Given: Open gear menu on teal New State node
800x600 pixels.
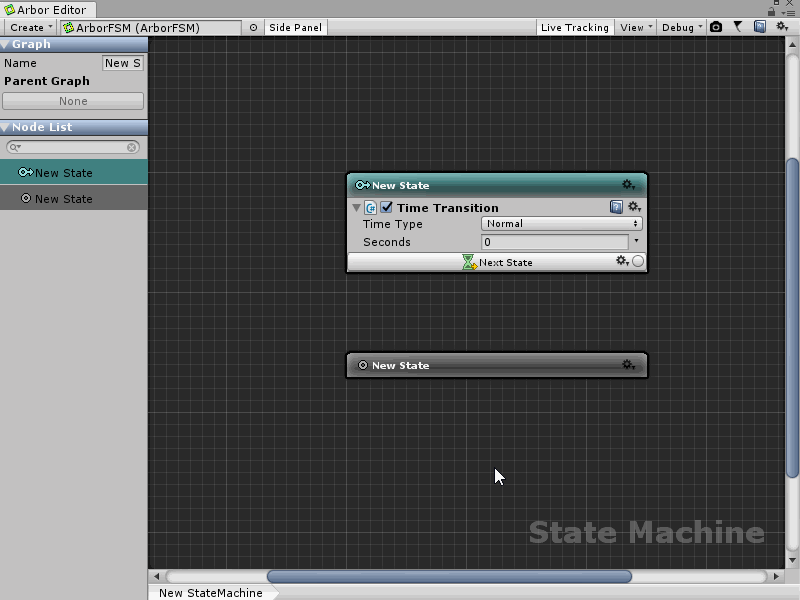Looking at the screenshot, I should coord(628,185).
